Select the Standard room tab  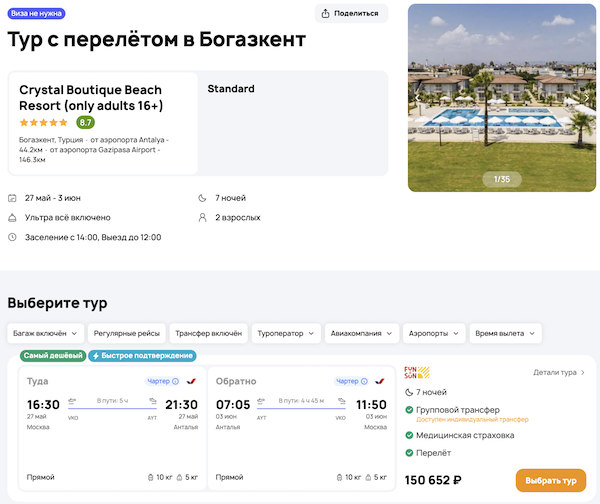tap(231, 89)
